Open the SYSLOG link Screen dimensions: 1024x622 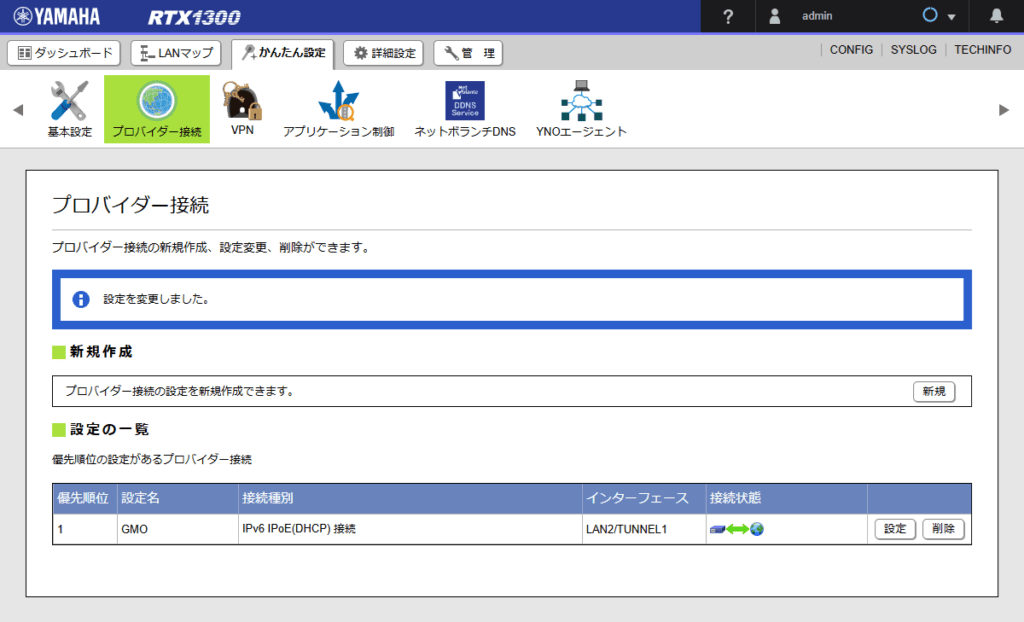pos(913,50)
